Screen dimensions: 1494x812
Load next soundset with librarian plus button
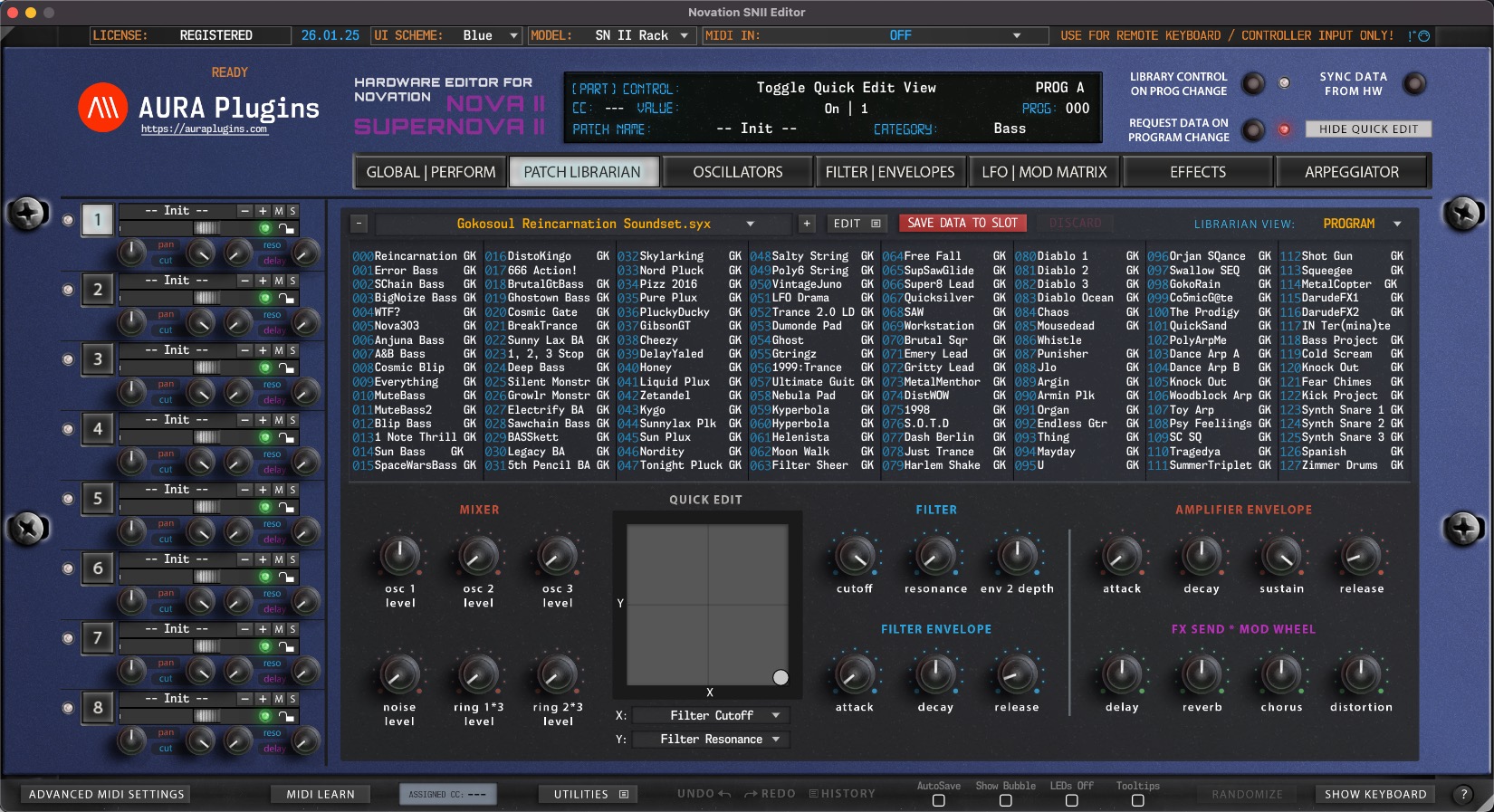807,224
